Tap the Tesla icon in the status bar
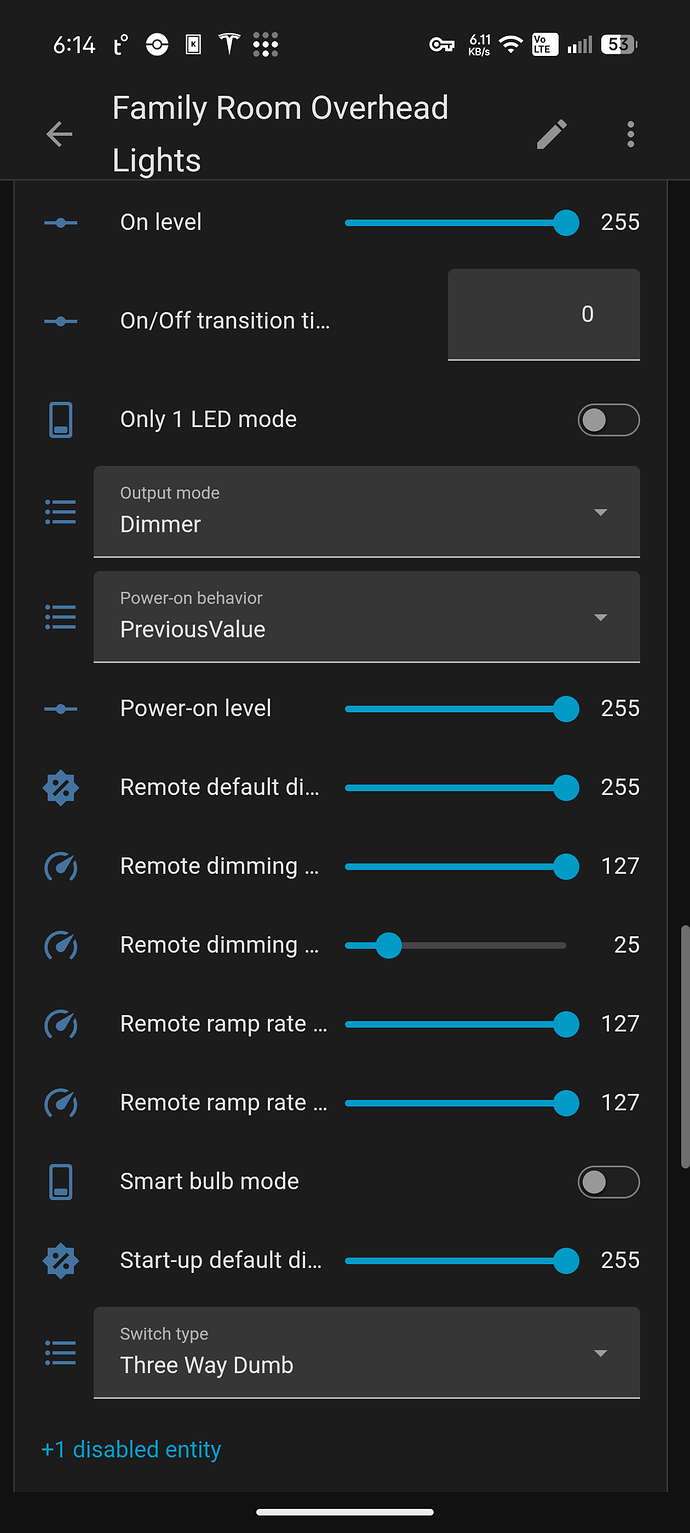This screenshot has height=1533, width=690. point(229,44)
